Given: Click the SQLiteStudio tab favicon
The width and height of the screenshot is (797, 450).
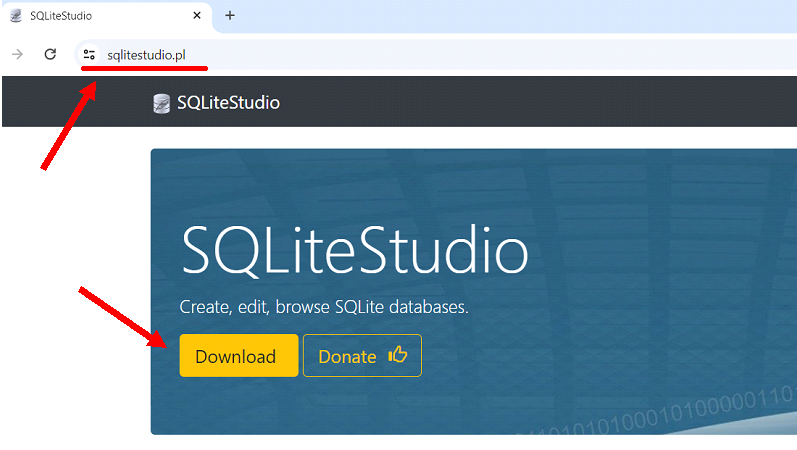Looking at the screenshot, I should [x=16, y=16].
